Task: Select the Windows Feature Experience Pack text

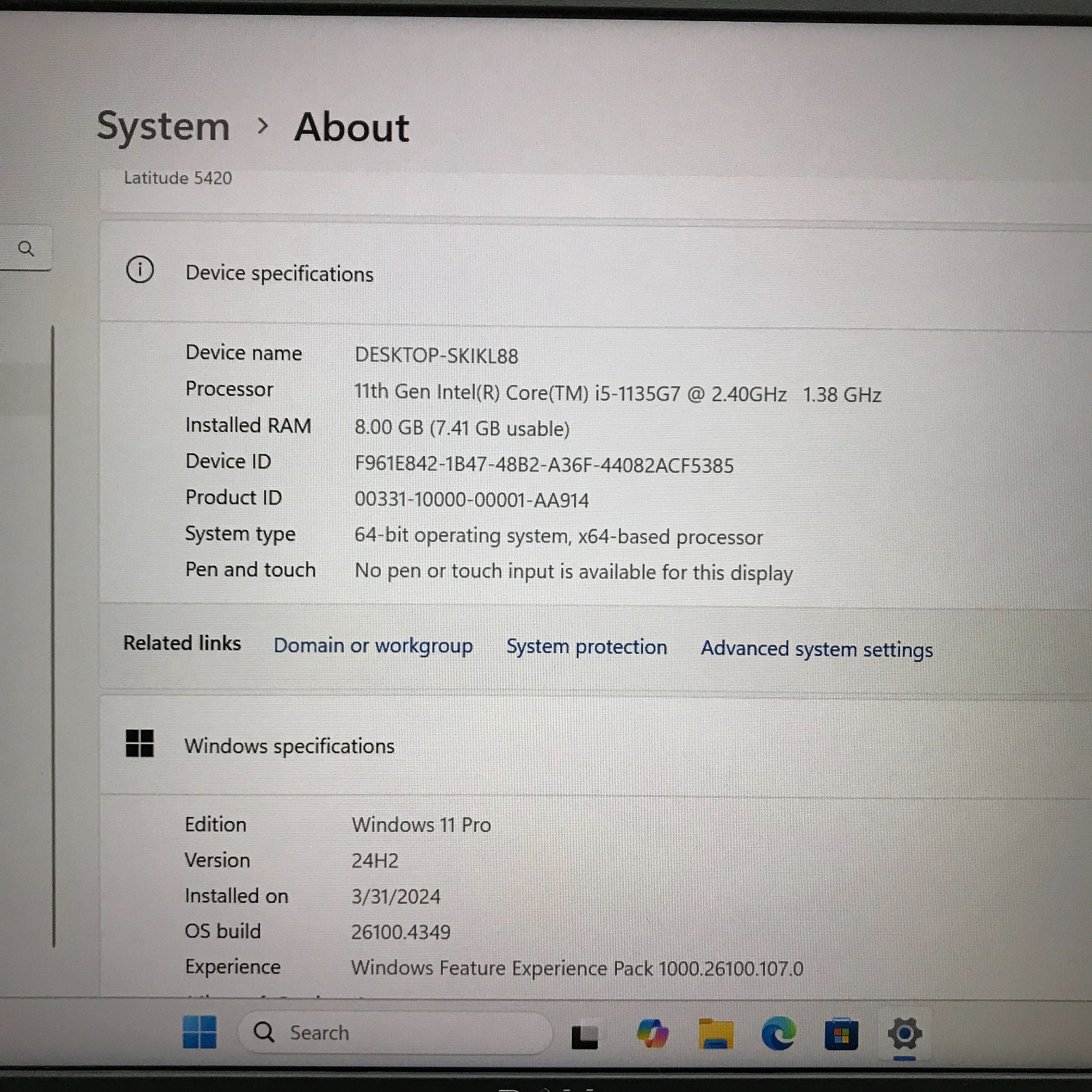Action: (577, 968)
